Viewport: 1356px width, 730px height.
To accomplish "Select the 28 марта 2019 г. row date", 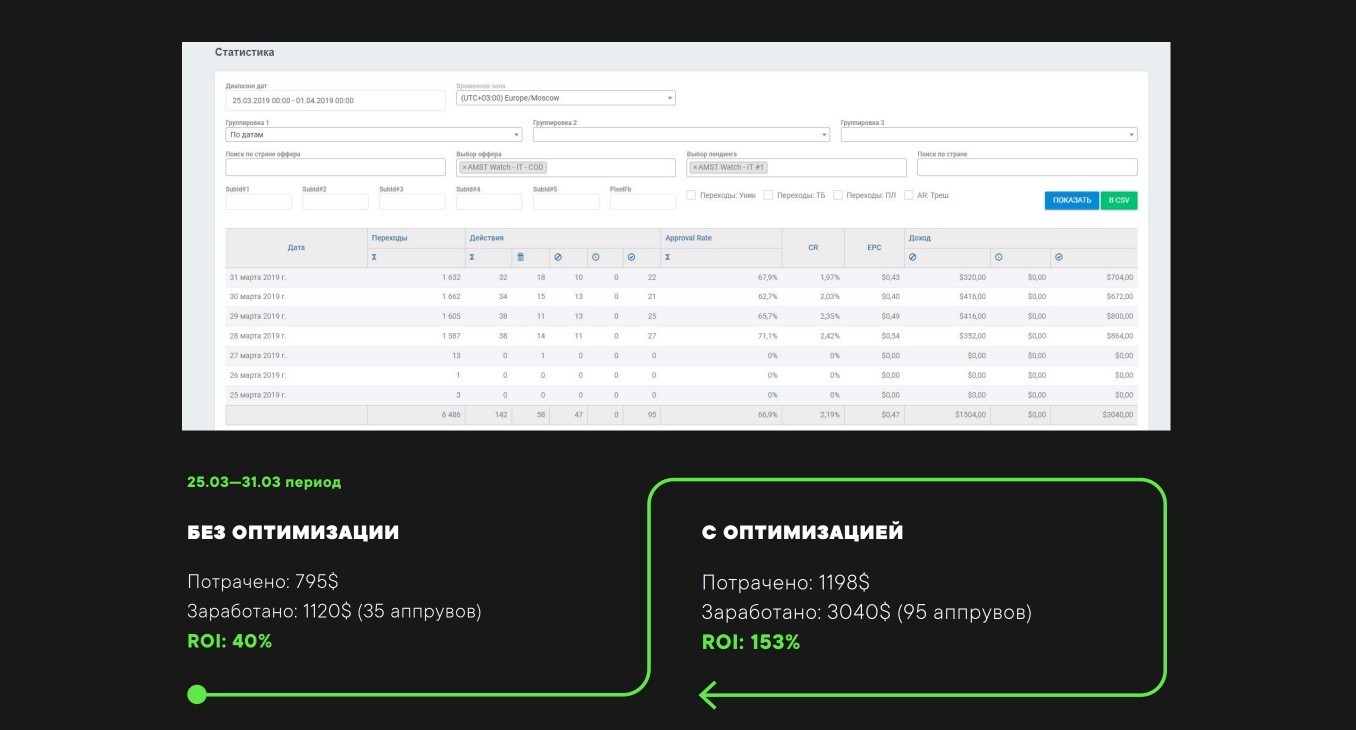I will 258,335.
